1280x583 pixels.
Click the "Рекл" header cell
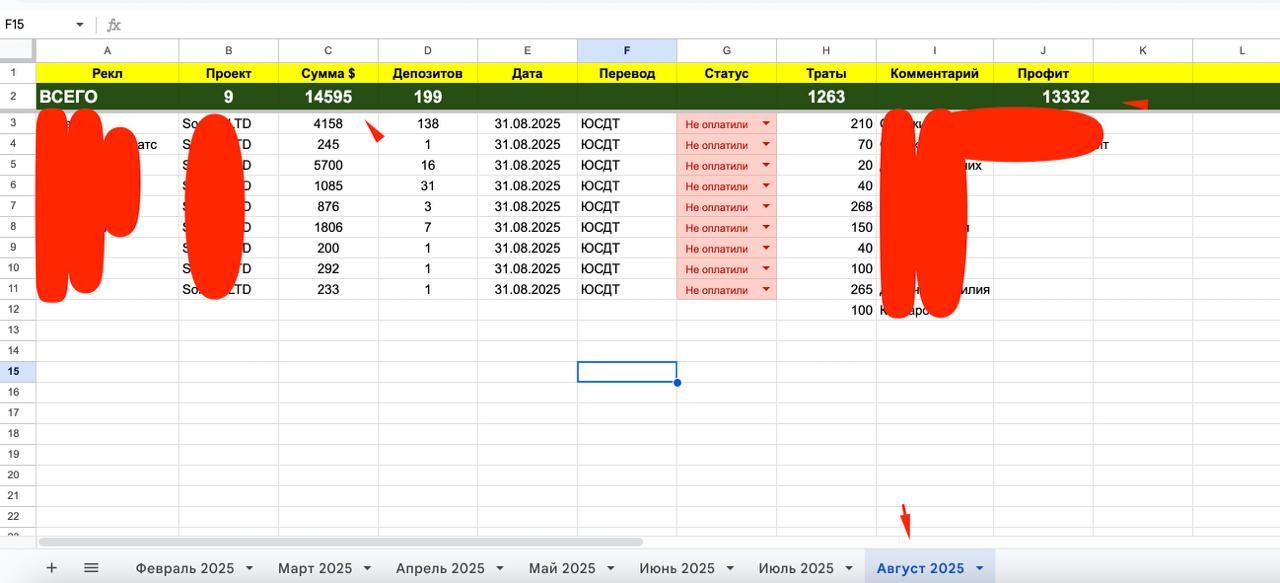click(107, 73)
